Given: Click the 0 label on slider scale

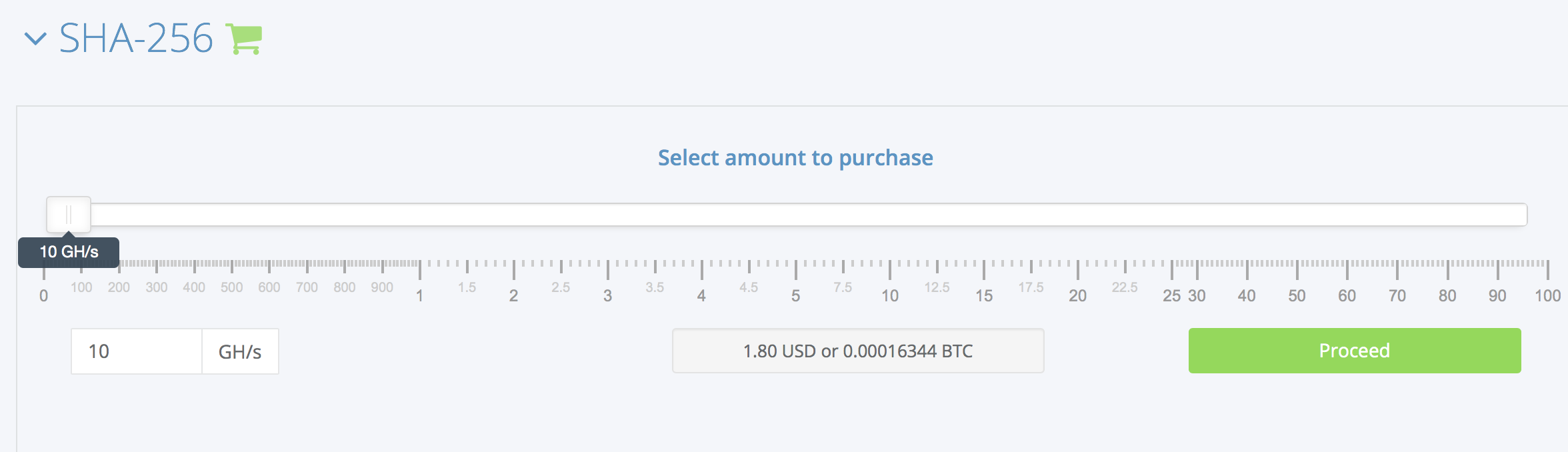Looking at the screenshot, I should 44,295.
